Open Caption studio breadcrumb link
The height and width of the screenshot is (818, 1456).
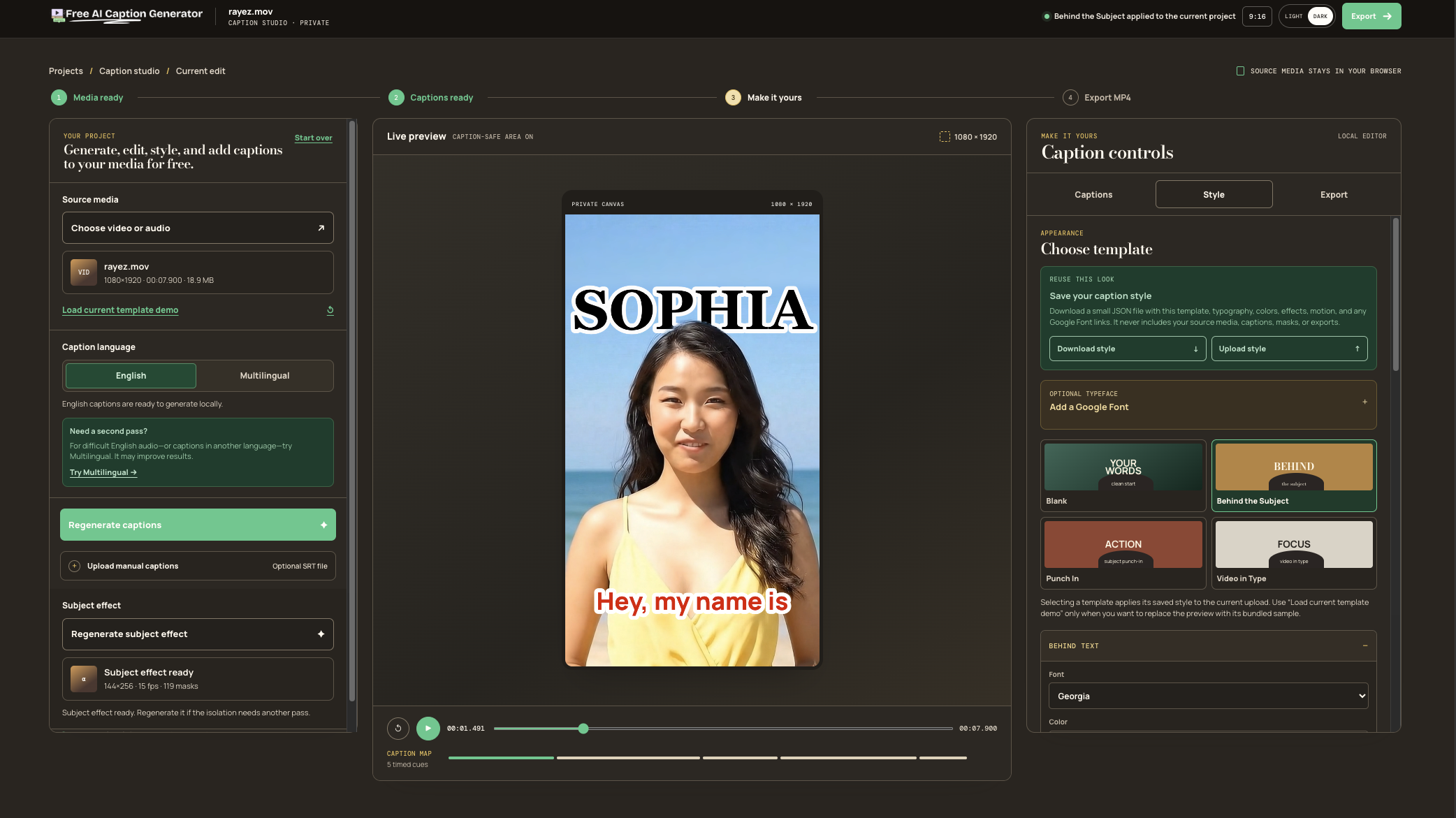[129, 71]
